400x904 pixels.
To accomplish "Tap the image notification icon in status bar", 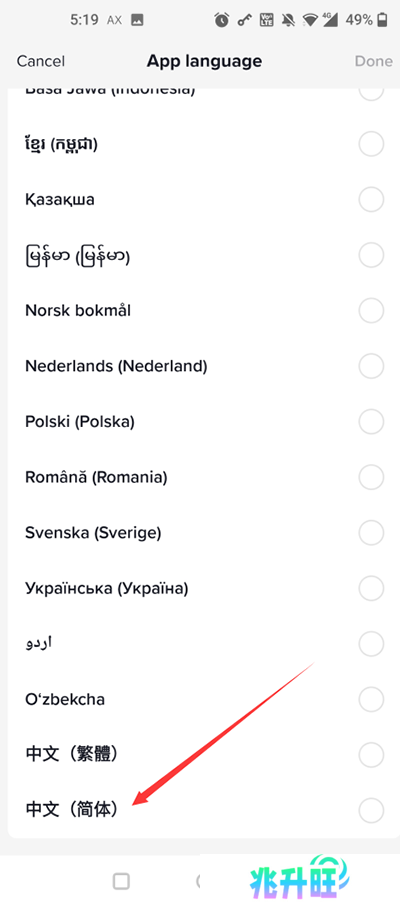I will point(137,20).
